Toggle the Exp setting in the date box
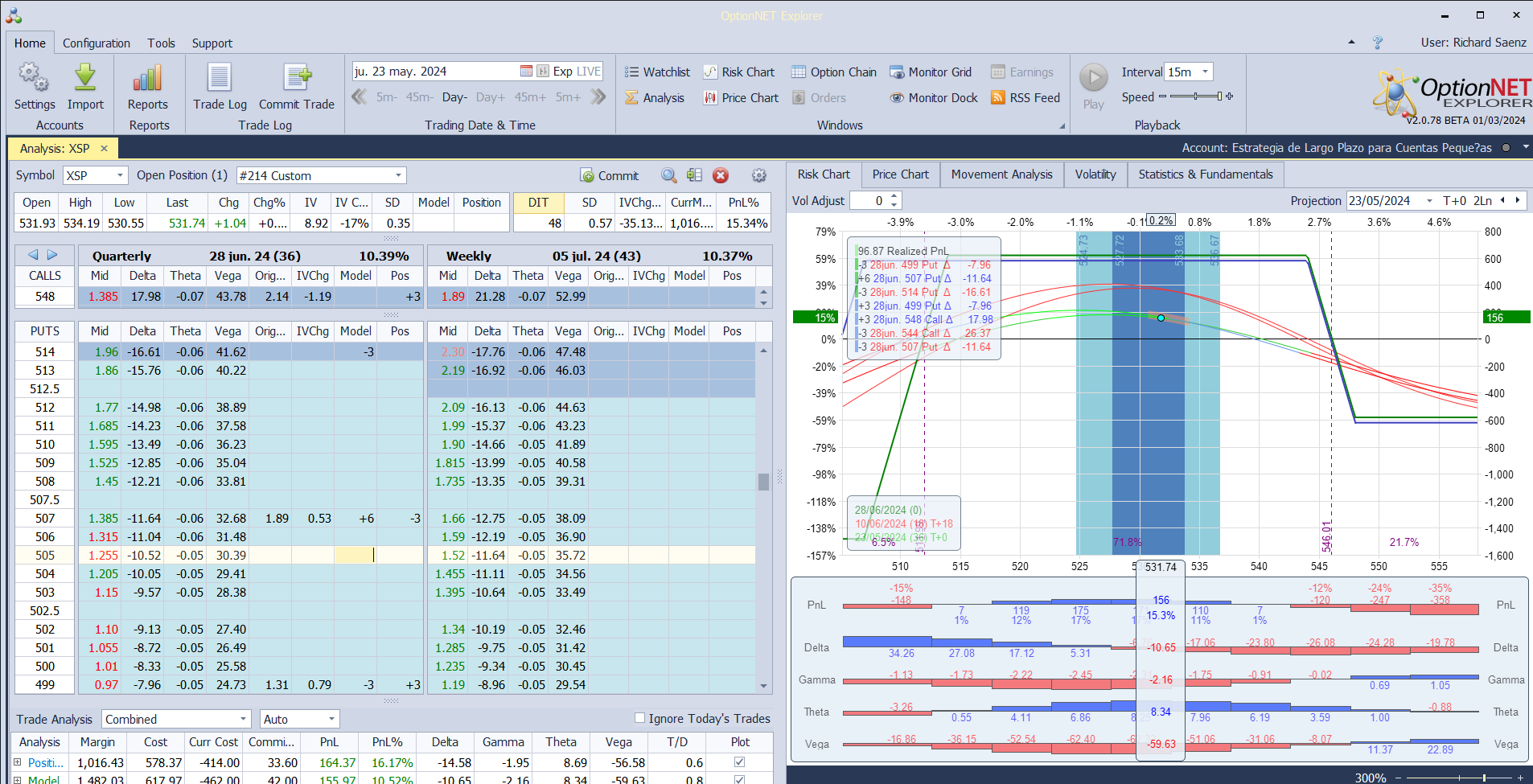Screen dimensions: 1533x784 coord(562,72)
